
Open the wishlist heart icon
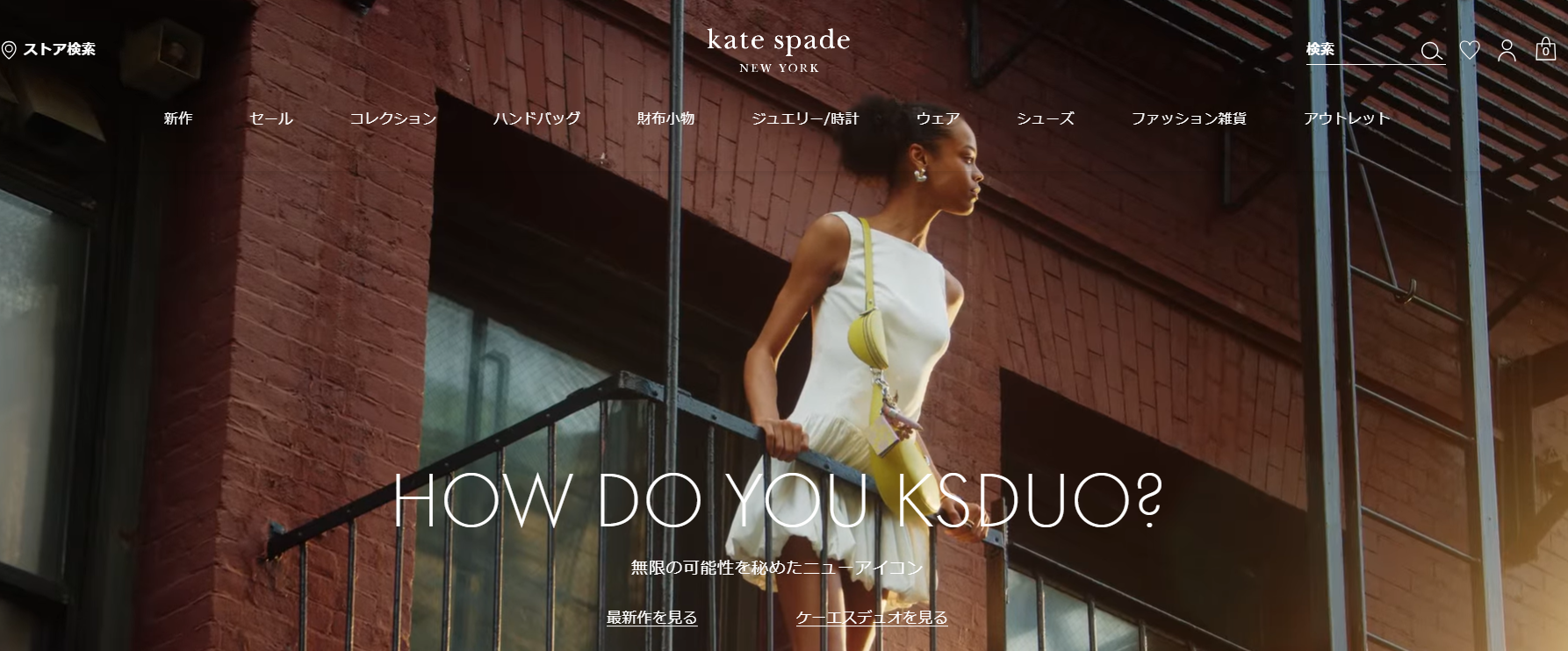[x=1470, y=51]
